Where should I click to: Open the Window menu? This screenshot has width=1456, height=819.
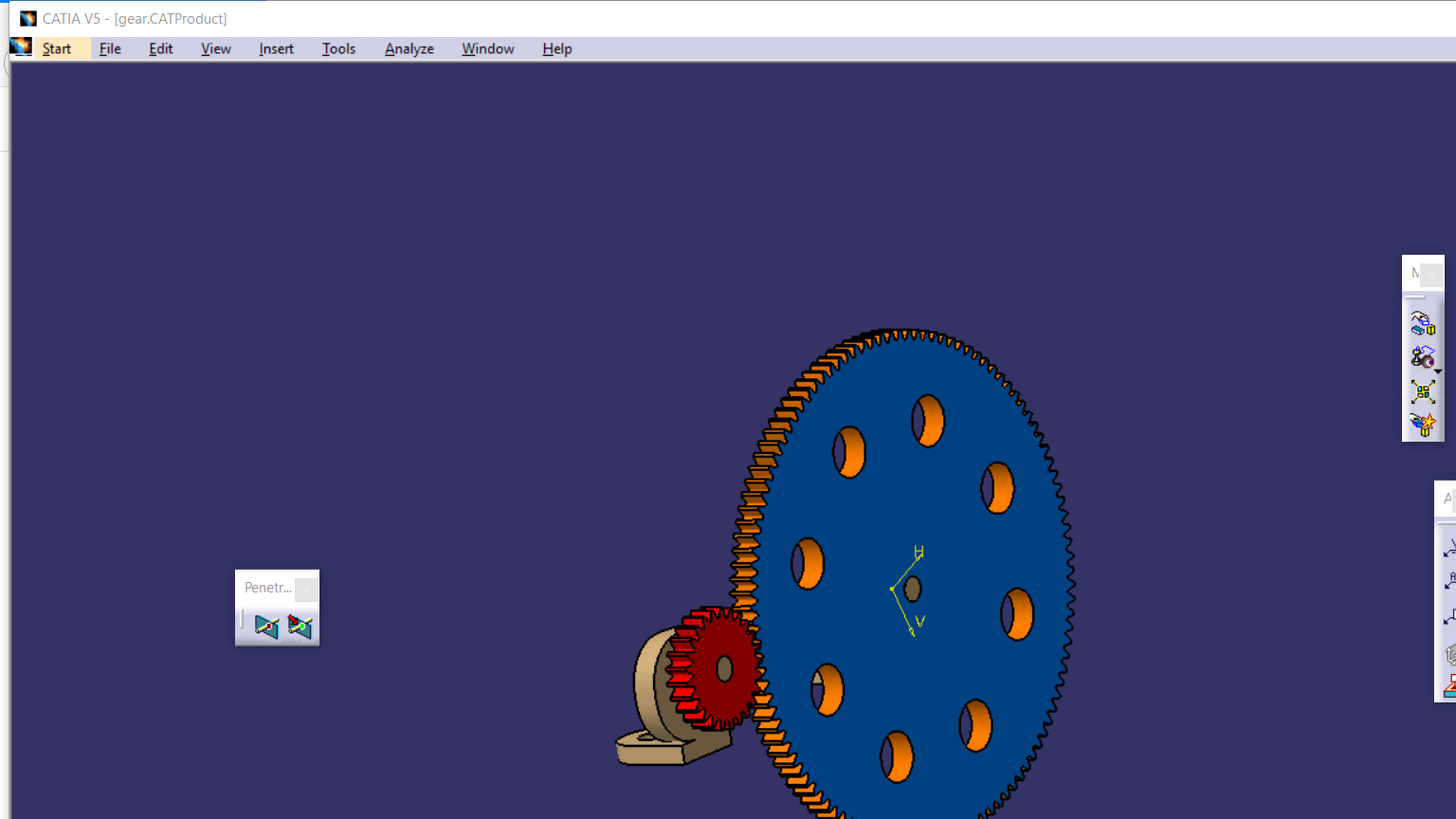[488, 48]
